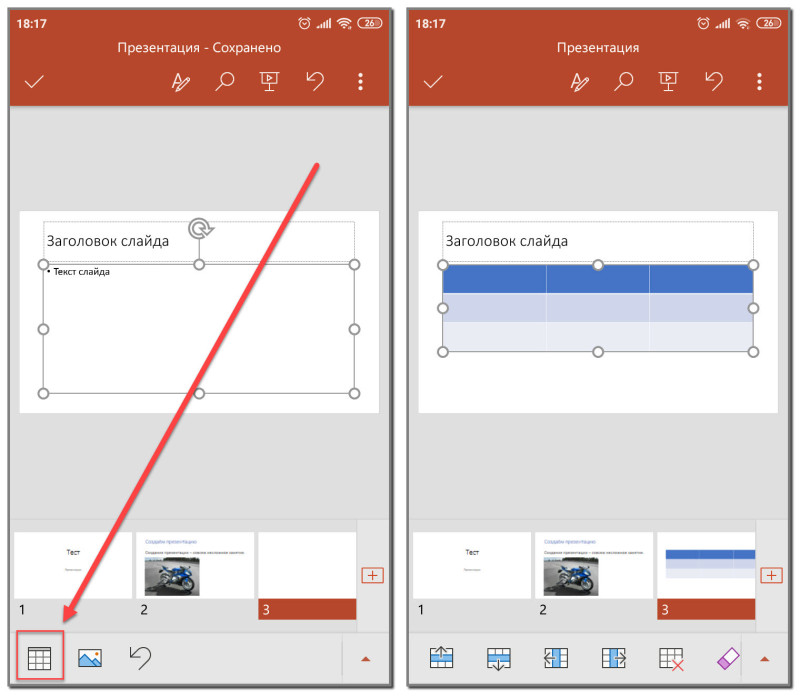Screen dimensions: 800x696
Task: Tap the checkmark done icon in left phone
Action: (x=34, y=82)
